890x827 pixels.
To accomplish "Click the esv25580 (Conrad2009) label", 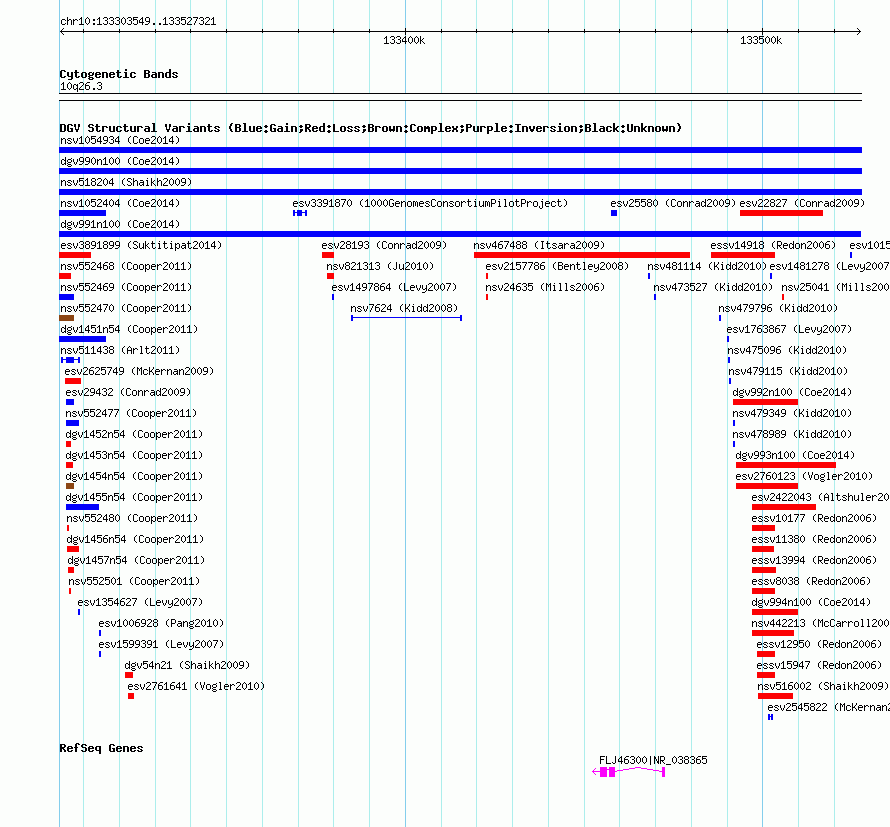I will (x=673, y=203).
